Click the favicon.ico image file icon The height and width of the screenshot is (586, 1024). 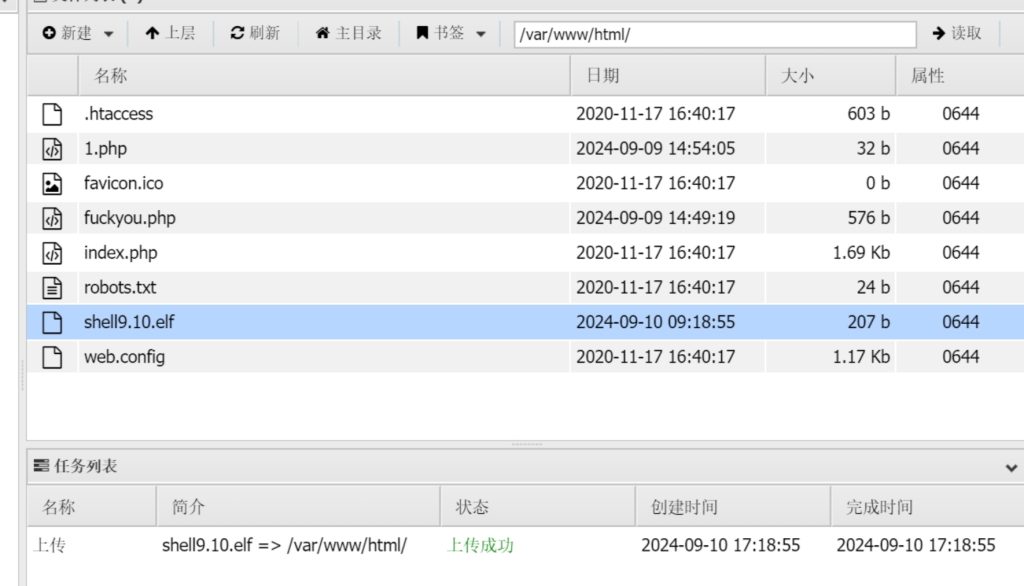click(x=52, y=183)
